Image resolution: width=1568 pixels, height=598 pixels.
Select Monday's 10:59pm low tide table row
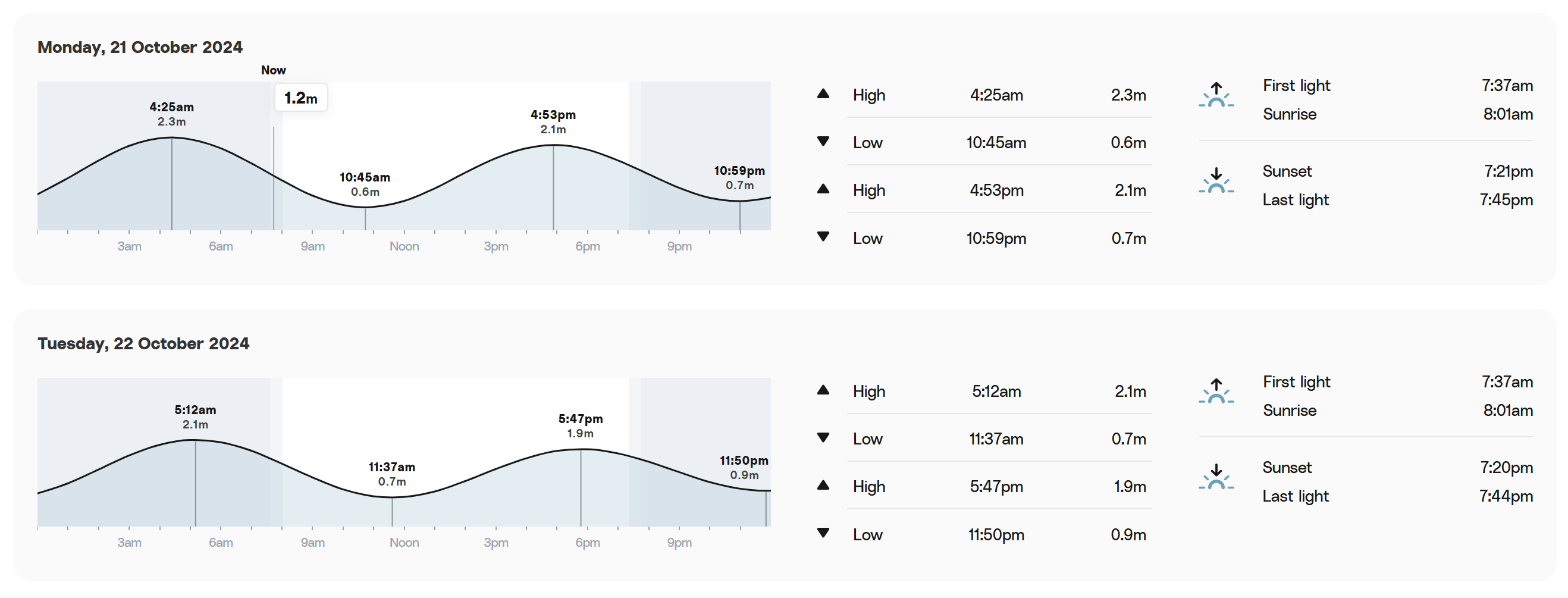click(984, 238)
